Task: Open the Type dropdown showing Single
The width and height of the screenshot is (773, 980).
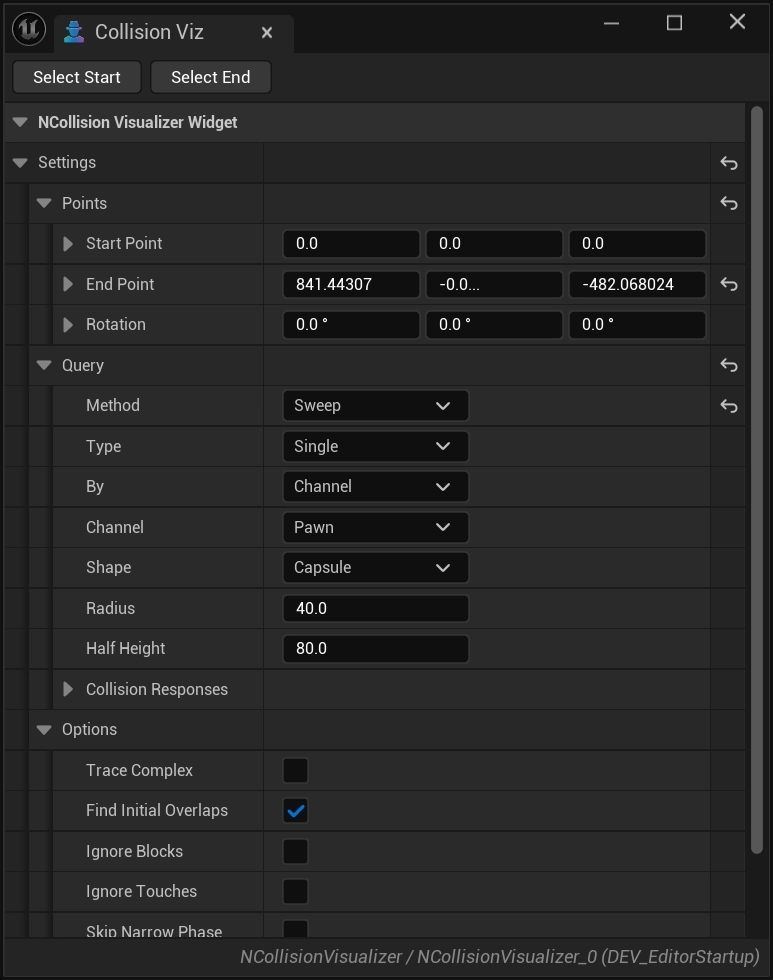Action: click(376, 446)
